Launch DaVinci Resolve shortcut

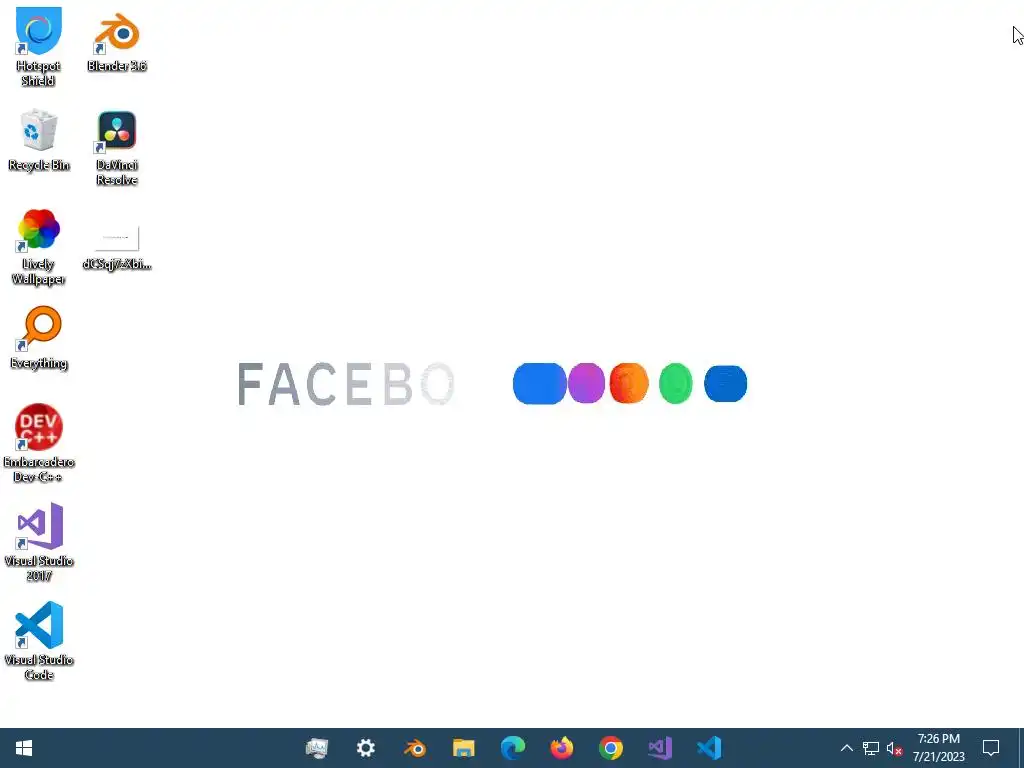tap(117, 148)
